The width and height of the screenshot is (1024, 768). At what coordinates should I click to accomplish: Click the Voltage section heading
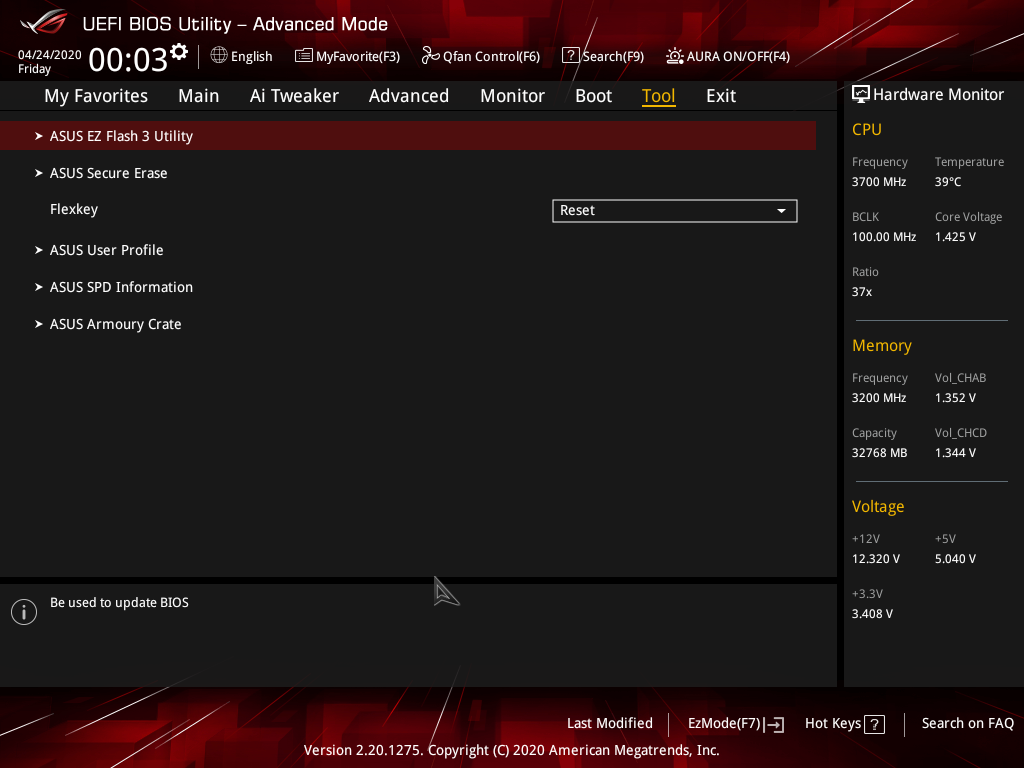[878, 507]
